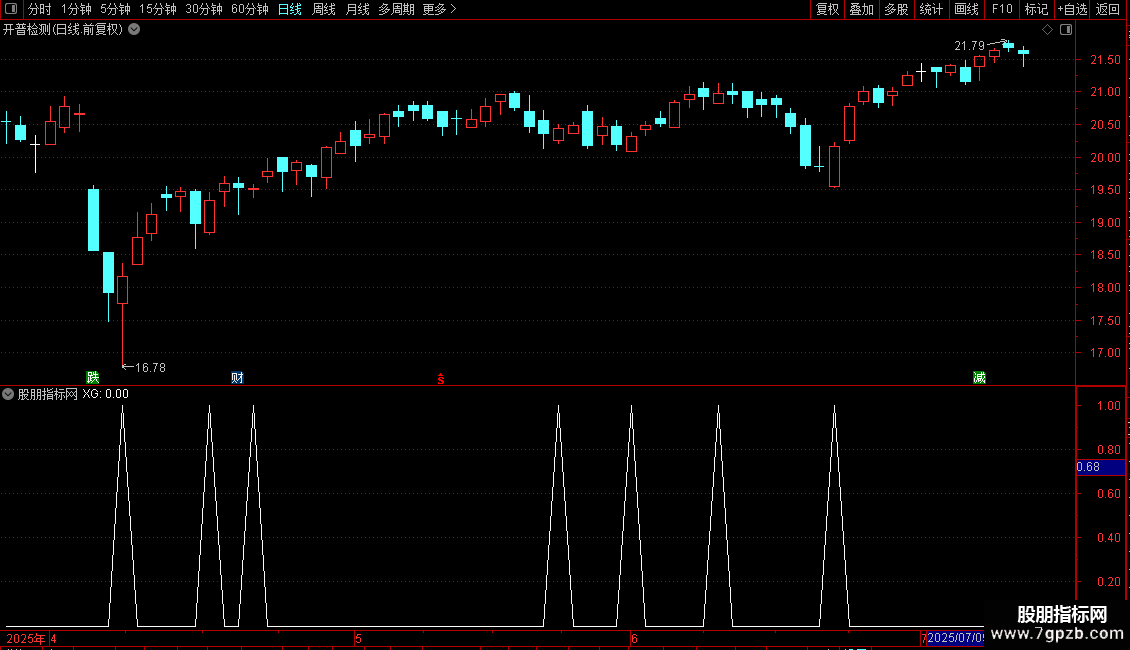Click the month 6 timeline marker

634,638
